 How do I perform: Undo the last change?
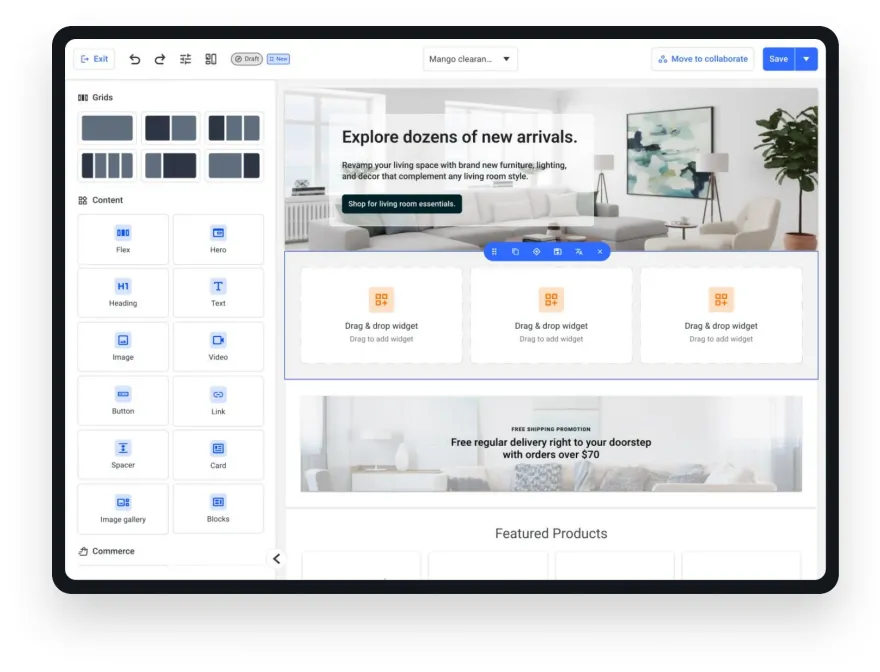(x=134, y=59)
